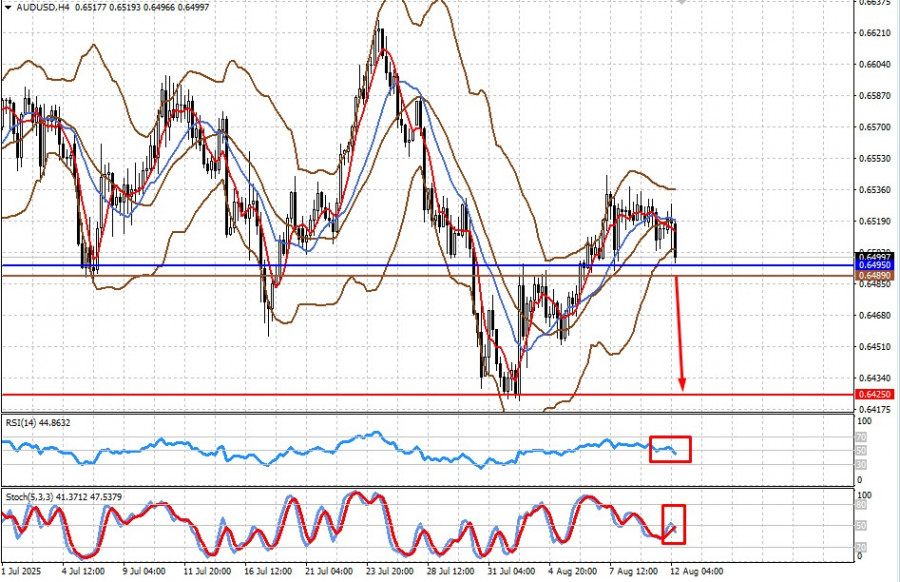Open the chart menu triangle beside AUDUSD,H4
This screenshot has height=582, width=900.
coord(7,7)
